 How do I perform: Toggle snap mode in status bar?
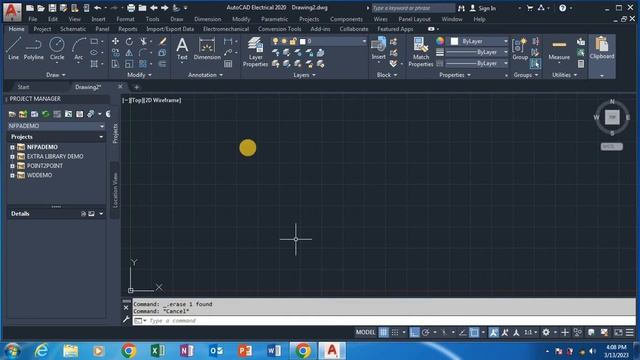395,333
